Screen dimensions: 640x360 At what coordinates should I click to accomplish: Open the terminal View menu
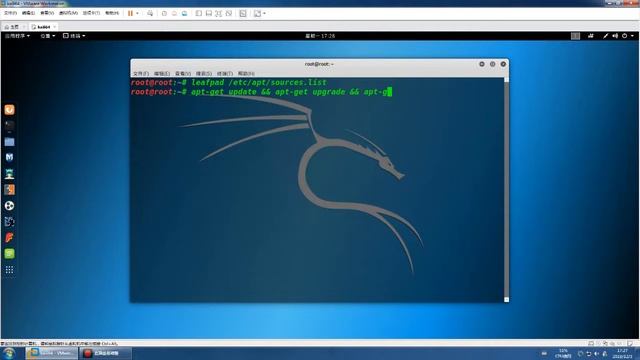(x=183, y=74)
